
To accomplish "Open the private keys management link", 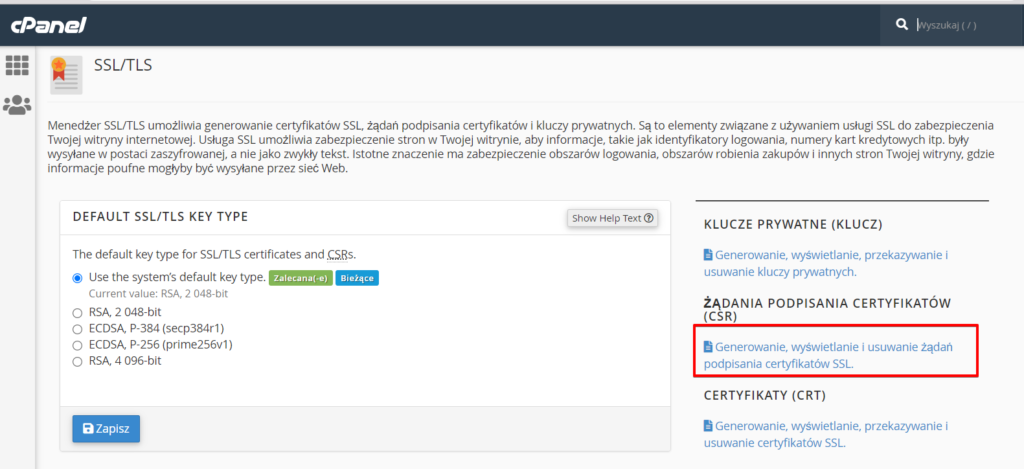I will [826, 263].
